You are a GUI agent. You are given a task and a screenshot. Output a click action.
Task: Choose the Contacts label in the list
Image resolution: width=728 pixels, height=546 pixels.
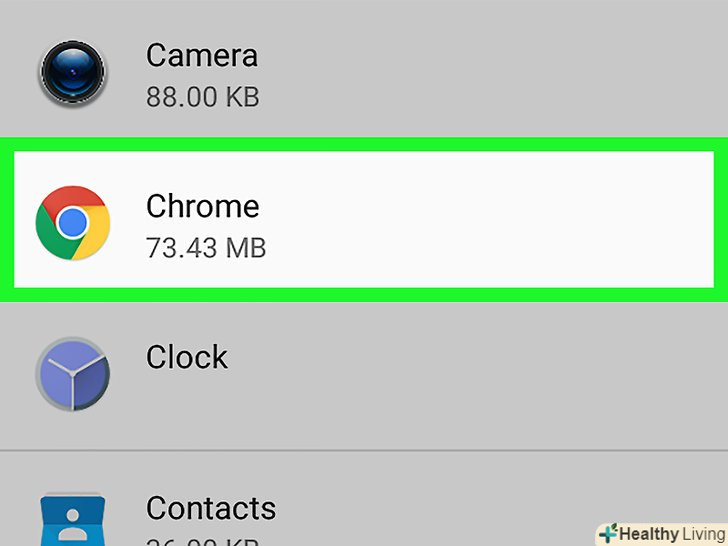[210, 508]
